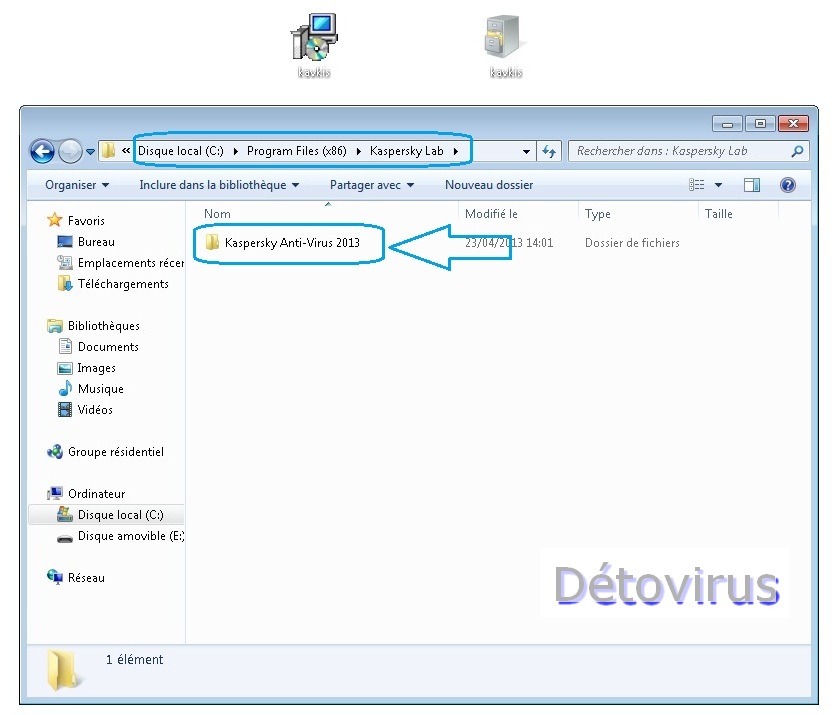Open the Musique library
Image resolution: width=834 pixels, height=715 pixels.
point(101,389)
